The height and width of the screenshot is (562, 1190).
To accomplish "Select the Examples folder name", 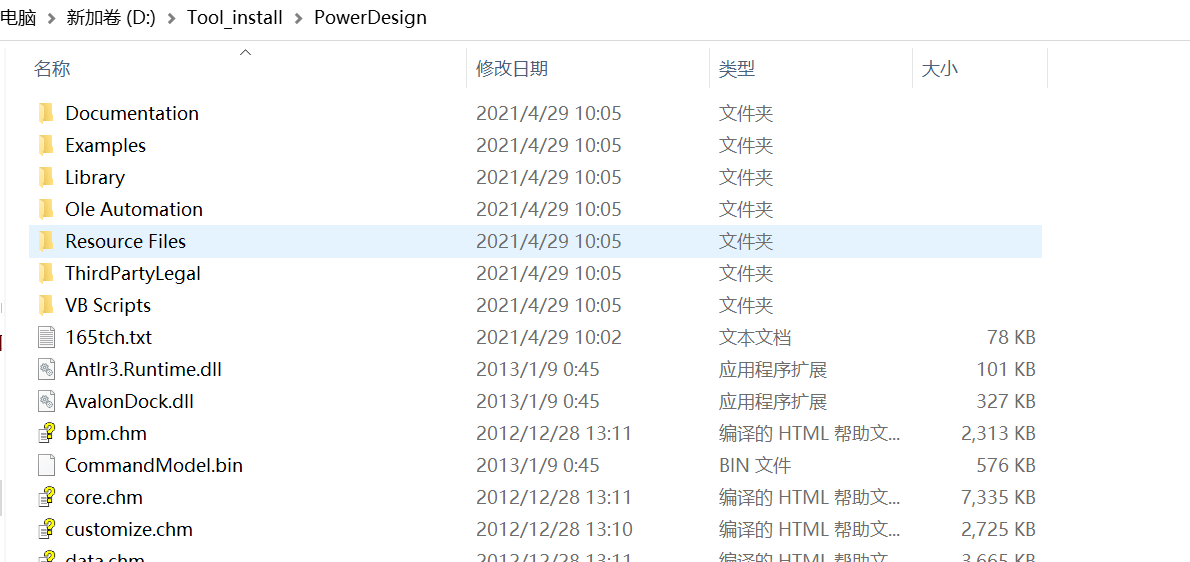I will pyautogui.click(x=105, y=145).
